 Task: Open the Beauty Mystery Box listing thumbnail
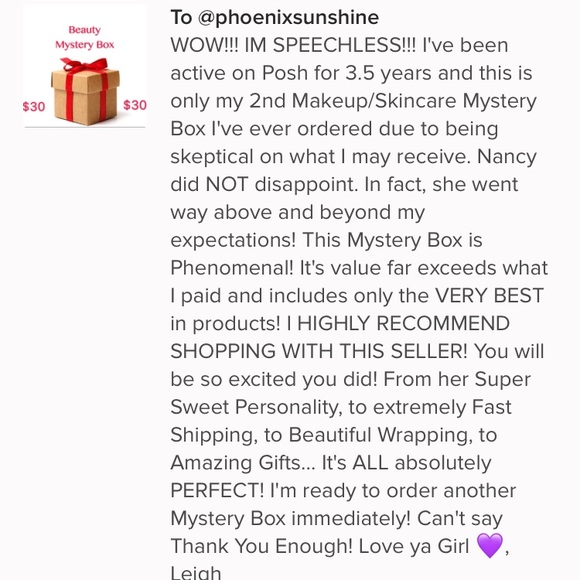pyautogui.click(x=85, y=67)
